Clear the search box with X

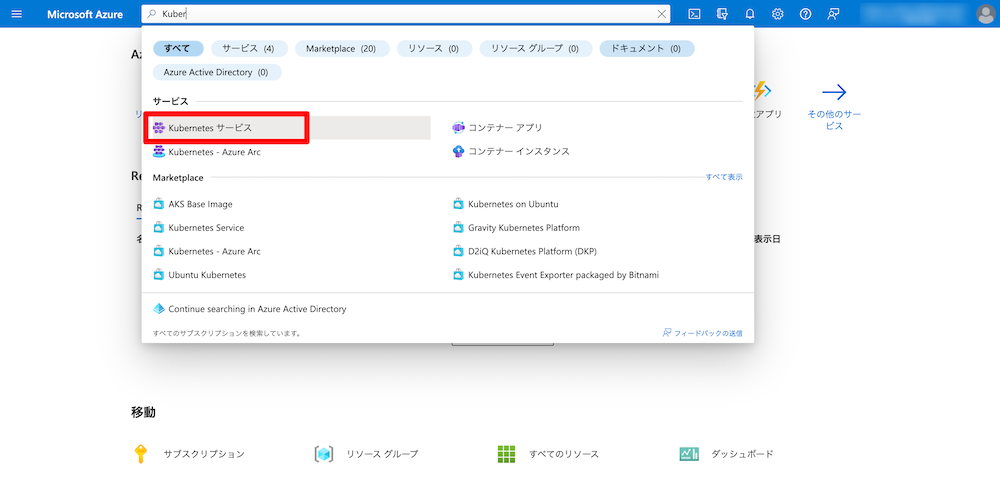[x=661, y=14]
